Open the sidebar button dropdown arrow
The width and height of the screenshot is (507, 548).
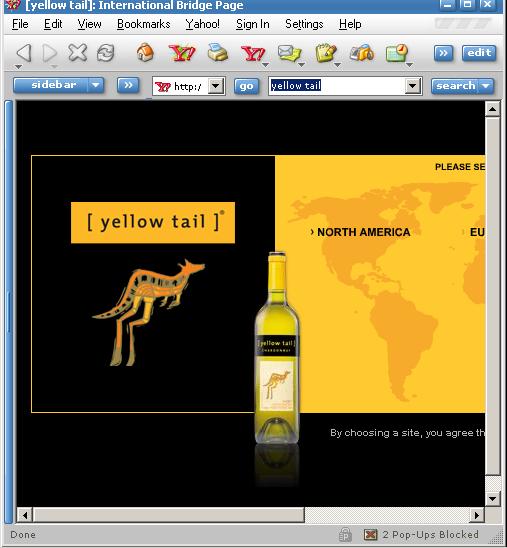pos(96,85)
